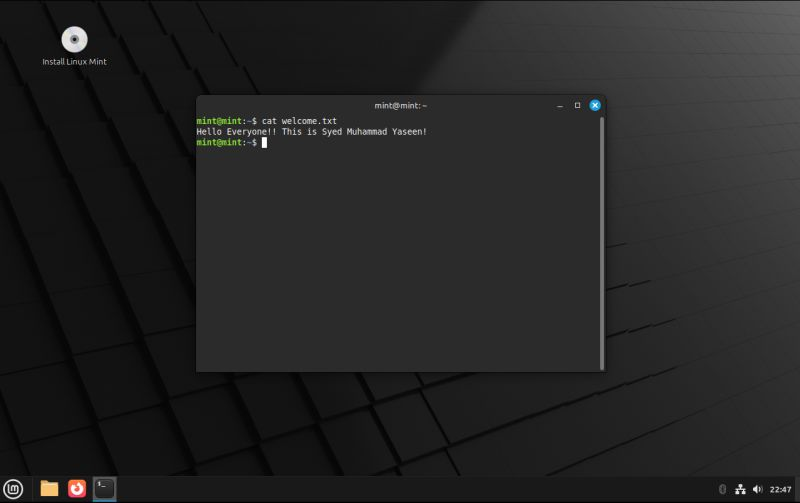Open the sound volume tray icon
The height and width of the screenshot is (503, 800).
(x=757, y=489)
